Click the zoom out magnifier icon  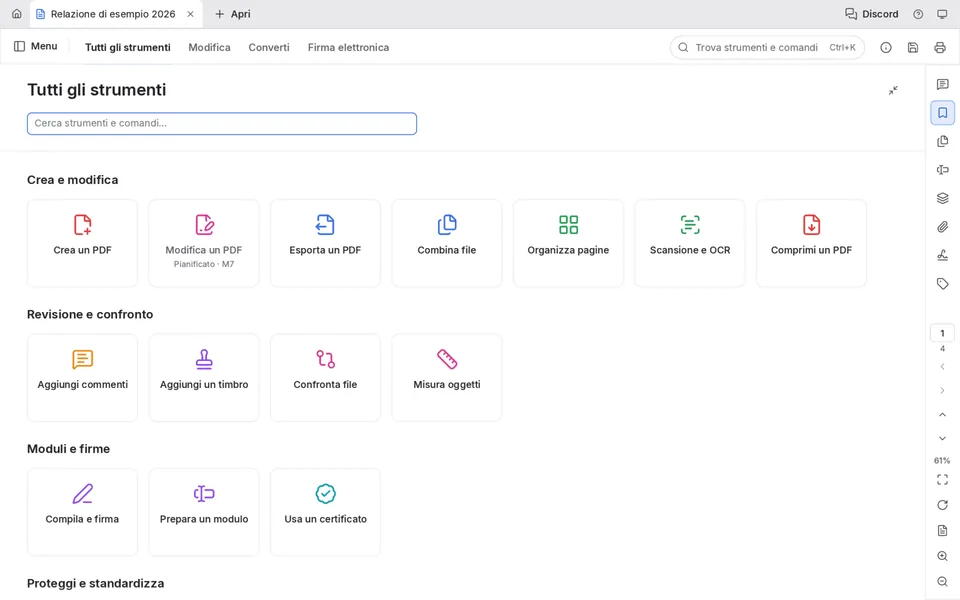(x=942, y=582)
